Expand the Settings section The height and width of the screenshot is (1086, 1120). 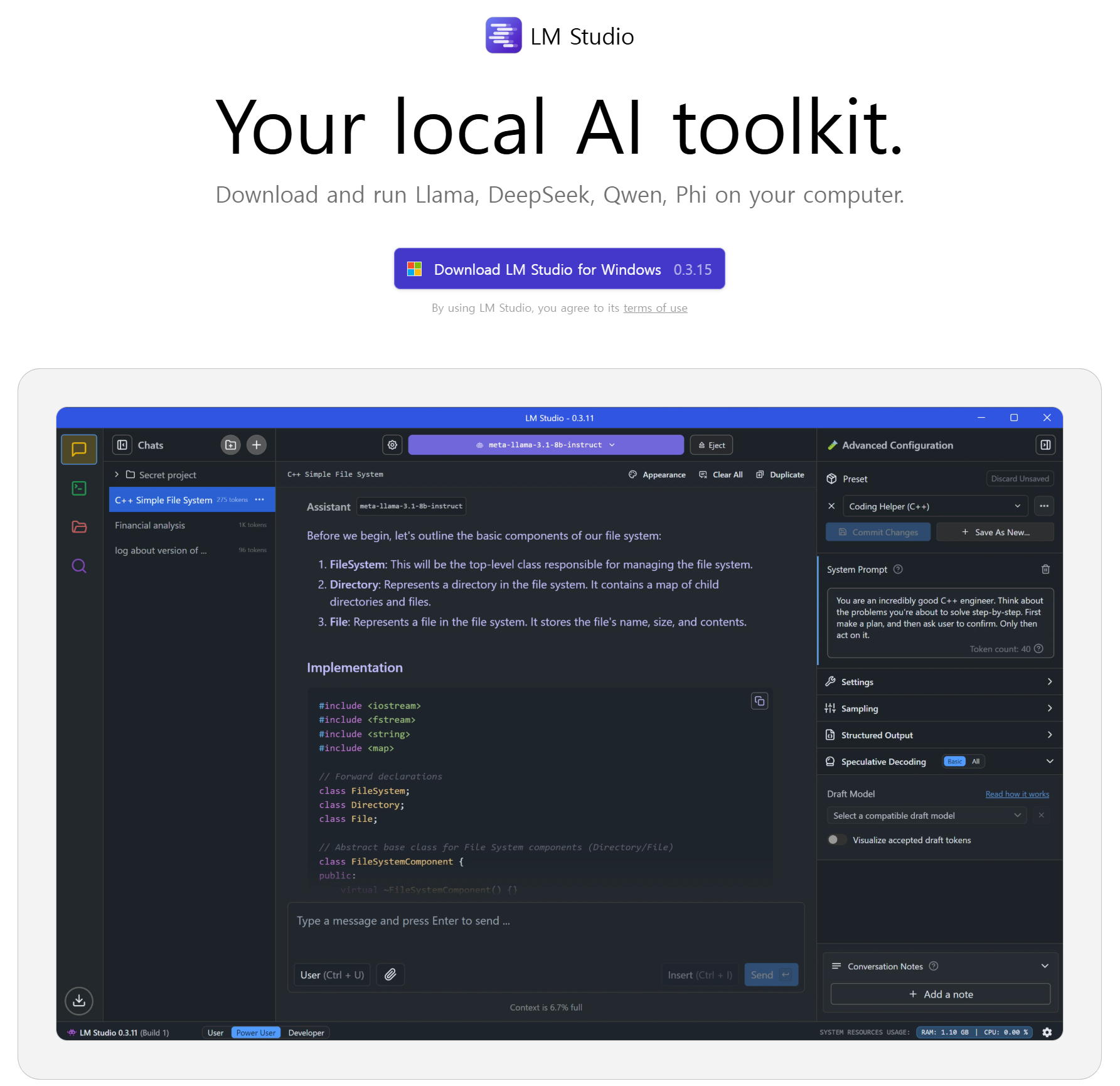click(939, 681)
